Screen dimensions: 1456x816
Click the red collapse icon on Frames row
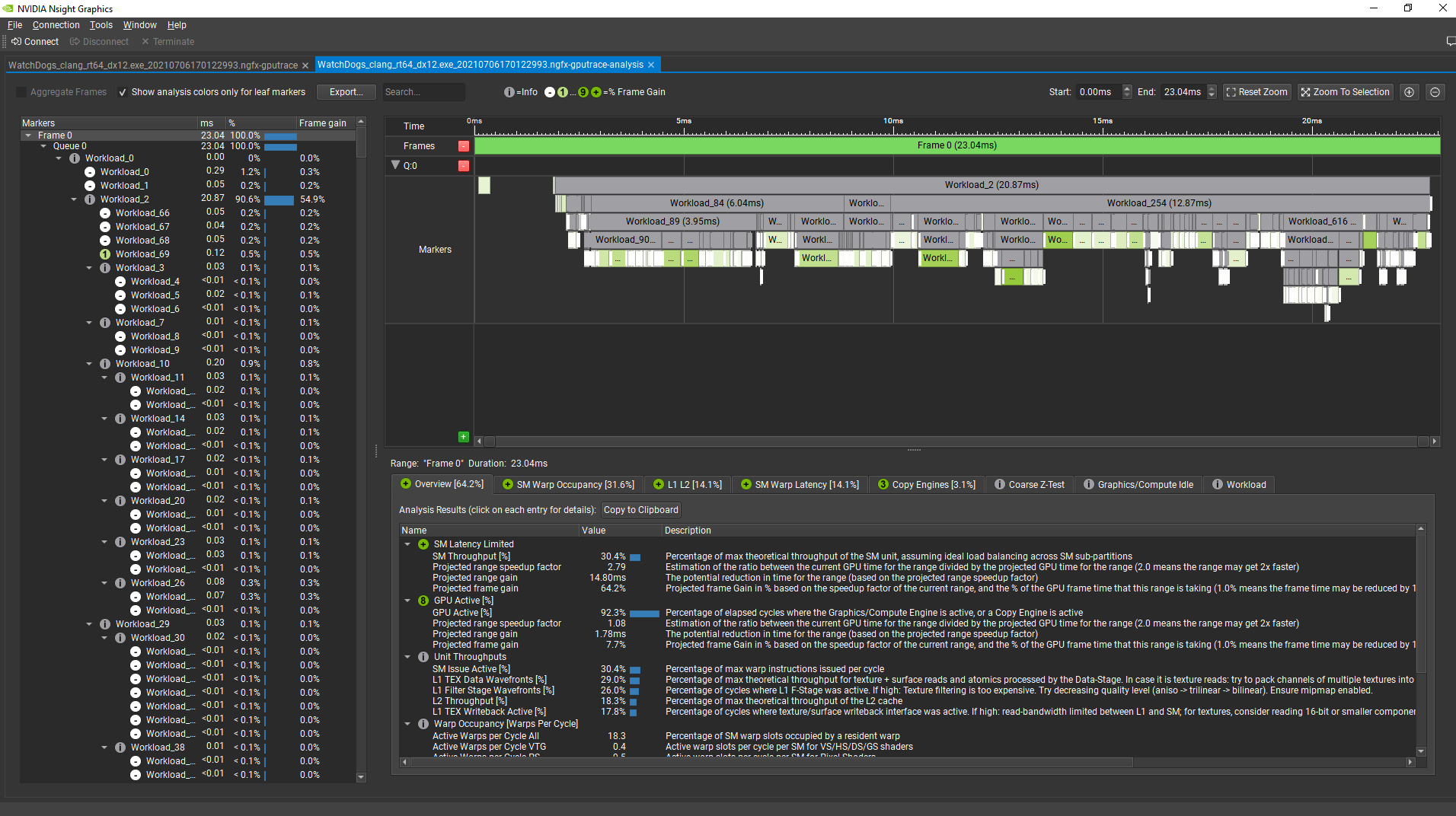click(464, 146)
